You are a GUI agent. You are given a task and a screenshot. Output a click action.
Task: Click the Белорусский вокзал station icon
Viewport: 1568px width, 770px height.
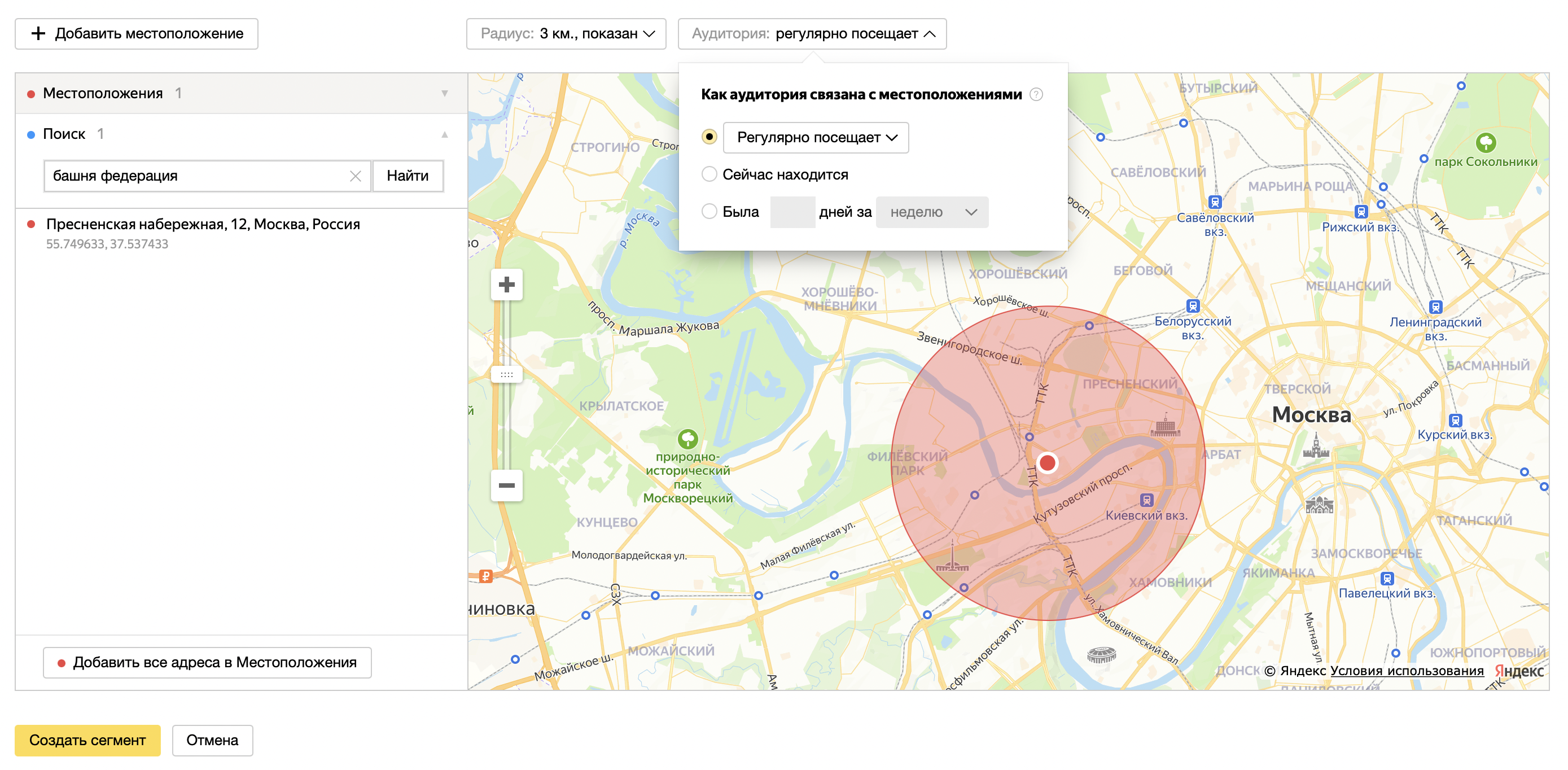tap(1193, 306)
